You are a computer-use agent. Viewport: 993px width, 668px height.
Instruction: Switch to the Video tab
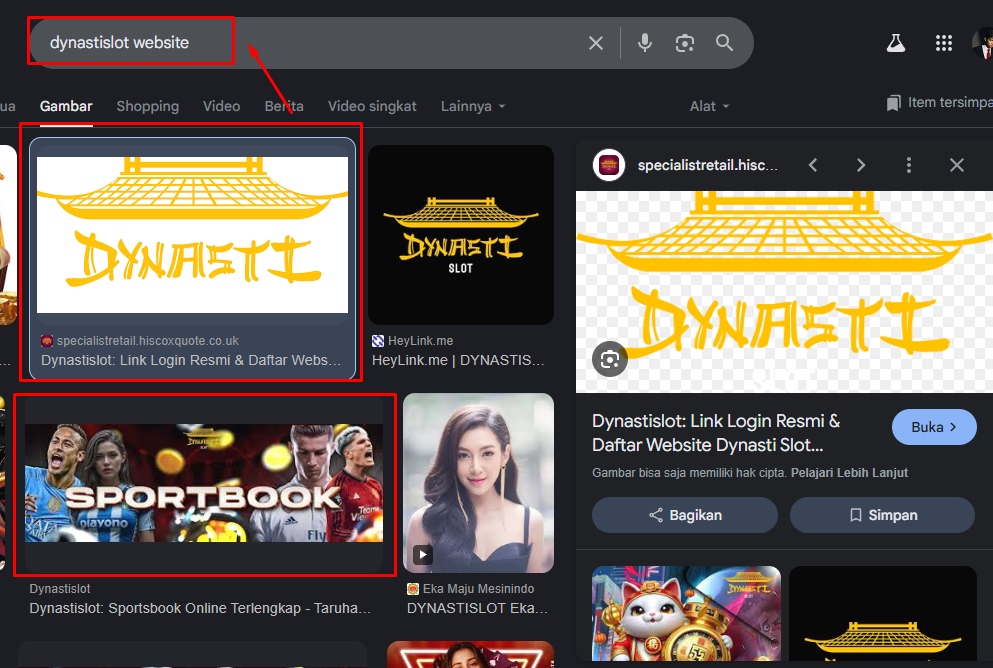pyautogui.click(x=222, y=106)
